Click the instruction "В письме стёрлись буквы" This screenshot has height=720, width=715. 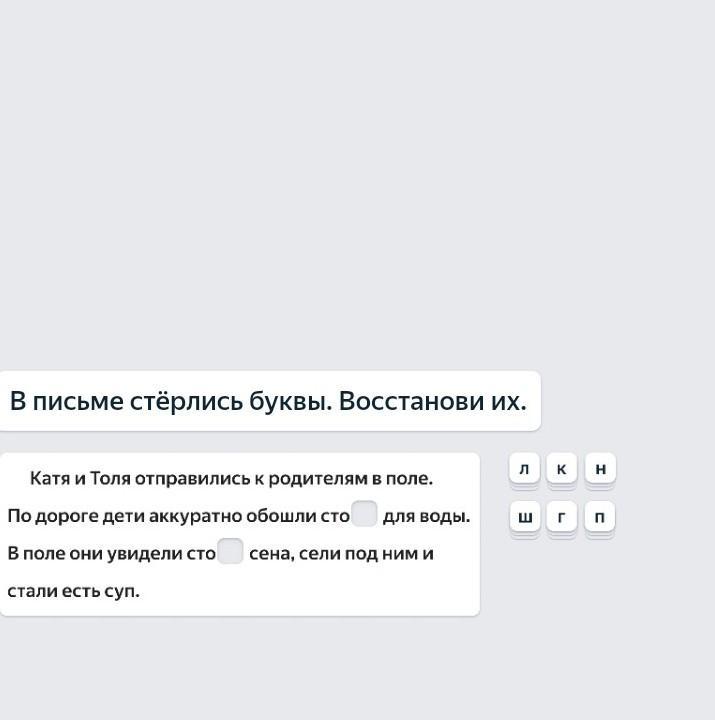(170, 401)
